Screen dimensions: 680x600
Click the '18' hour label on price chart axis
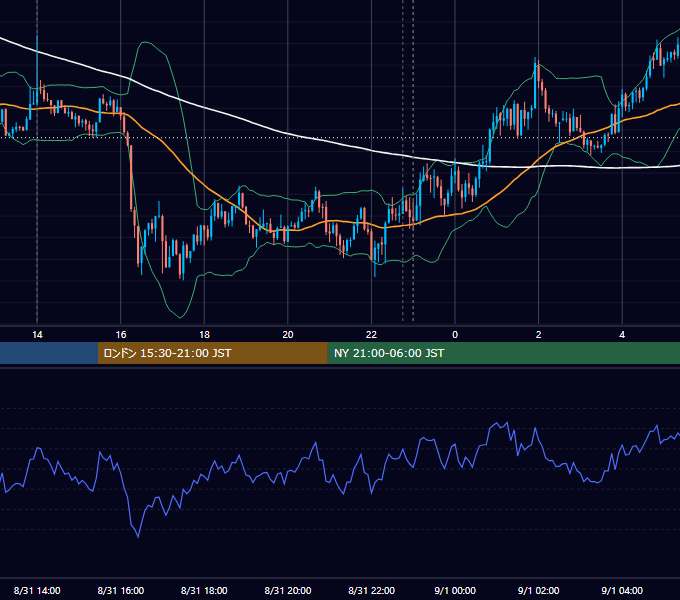click(x=204, y=335)
